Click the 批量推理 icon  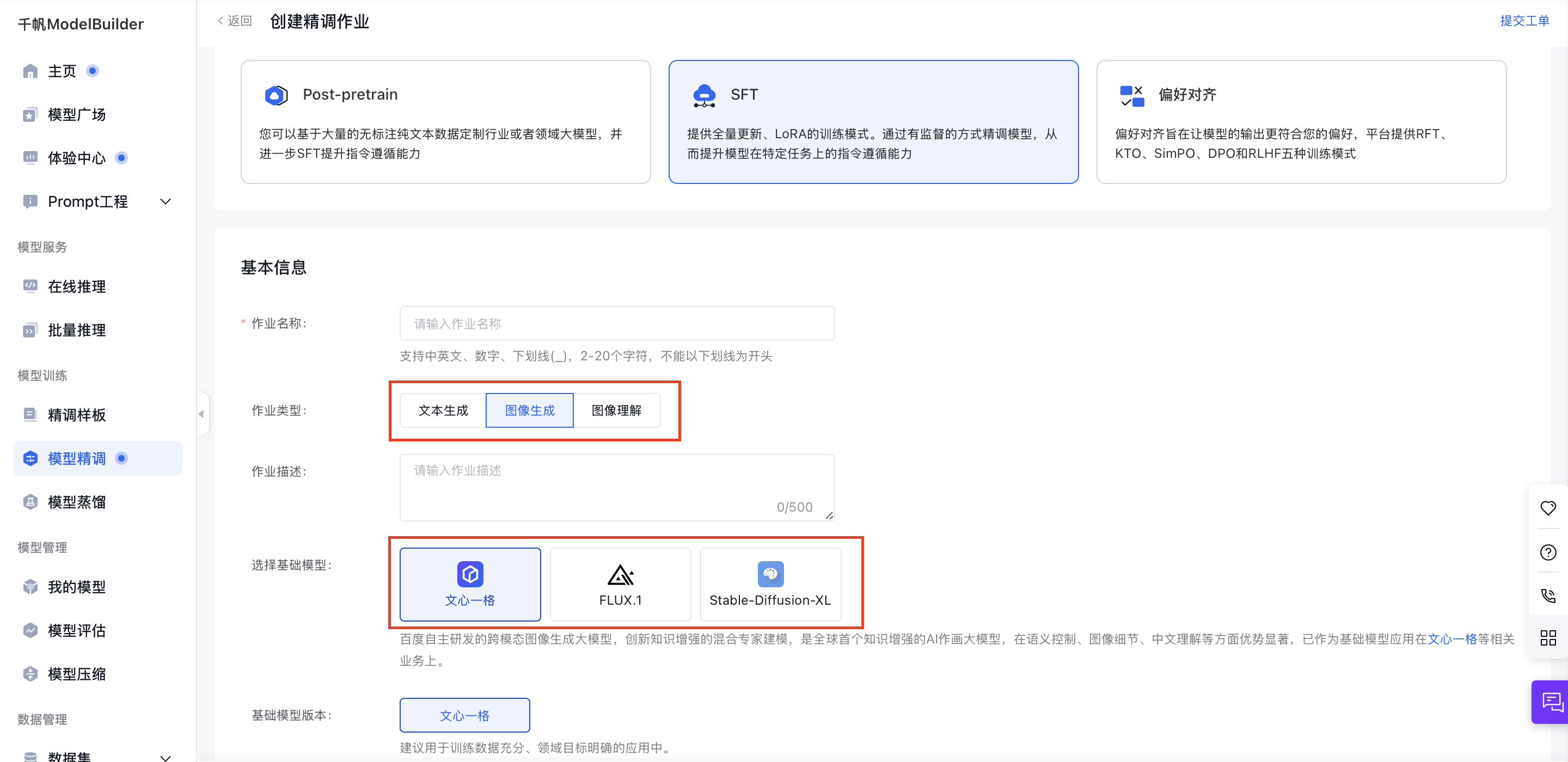pos(30,330)
